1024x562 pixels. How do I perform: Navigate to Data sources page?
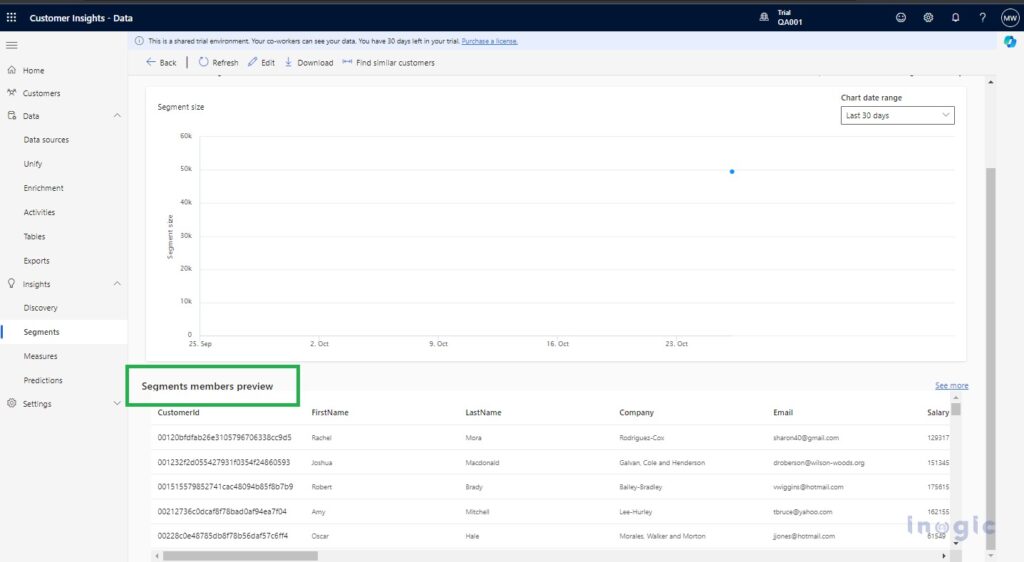point(46,140)
